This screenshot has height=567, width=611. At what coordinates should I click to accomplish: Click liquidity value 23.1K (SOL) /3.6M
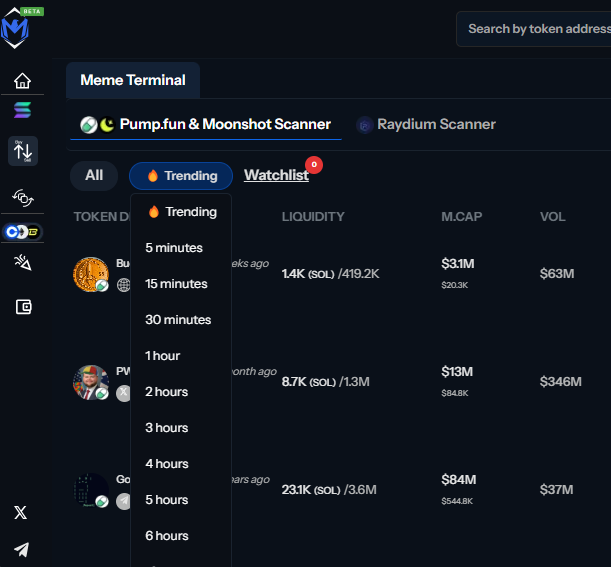[x=329, y=489]
